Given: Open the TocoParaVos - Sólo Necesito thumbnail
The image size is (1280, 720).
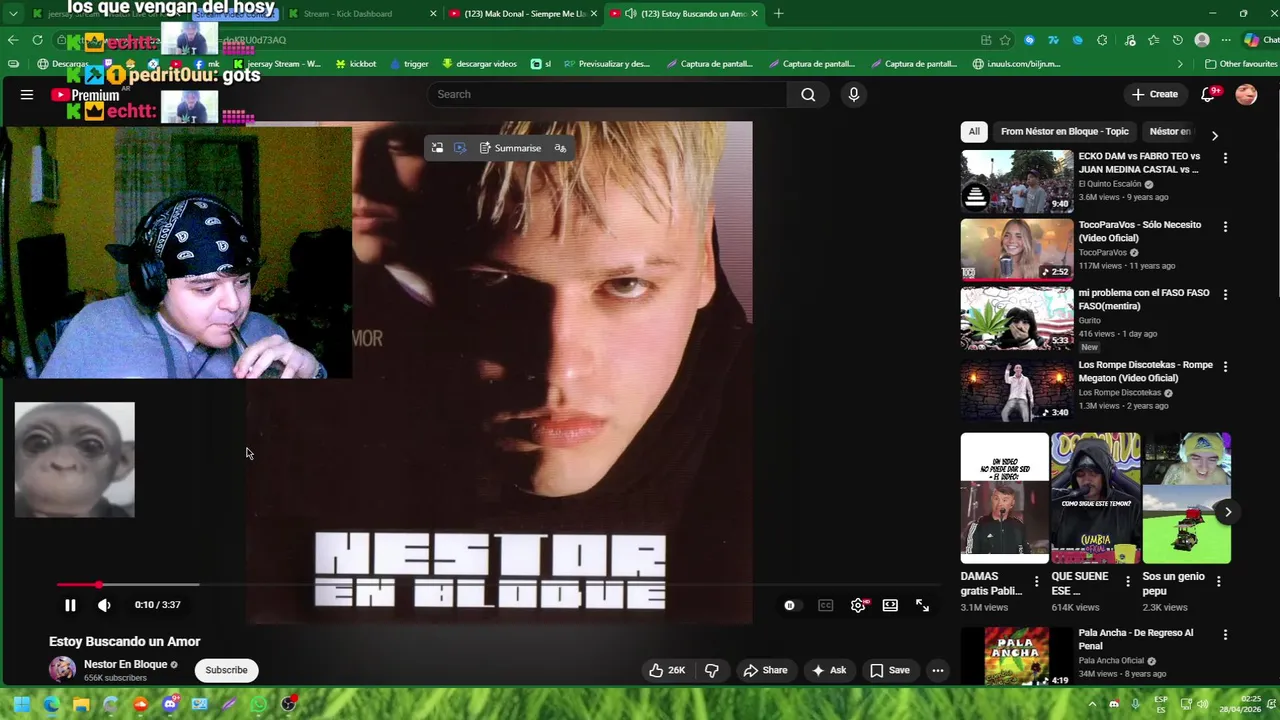Looking at the screenshot, I should point(1017,249).
